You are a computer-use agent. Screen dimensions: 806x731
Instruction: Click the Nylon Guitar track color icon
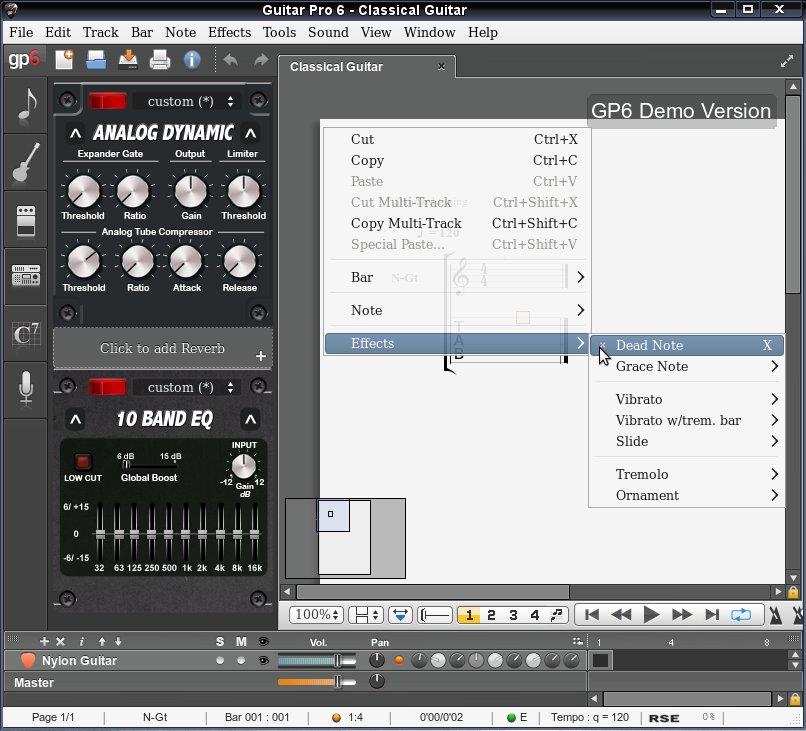[x=28, y=660]
